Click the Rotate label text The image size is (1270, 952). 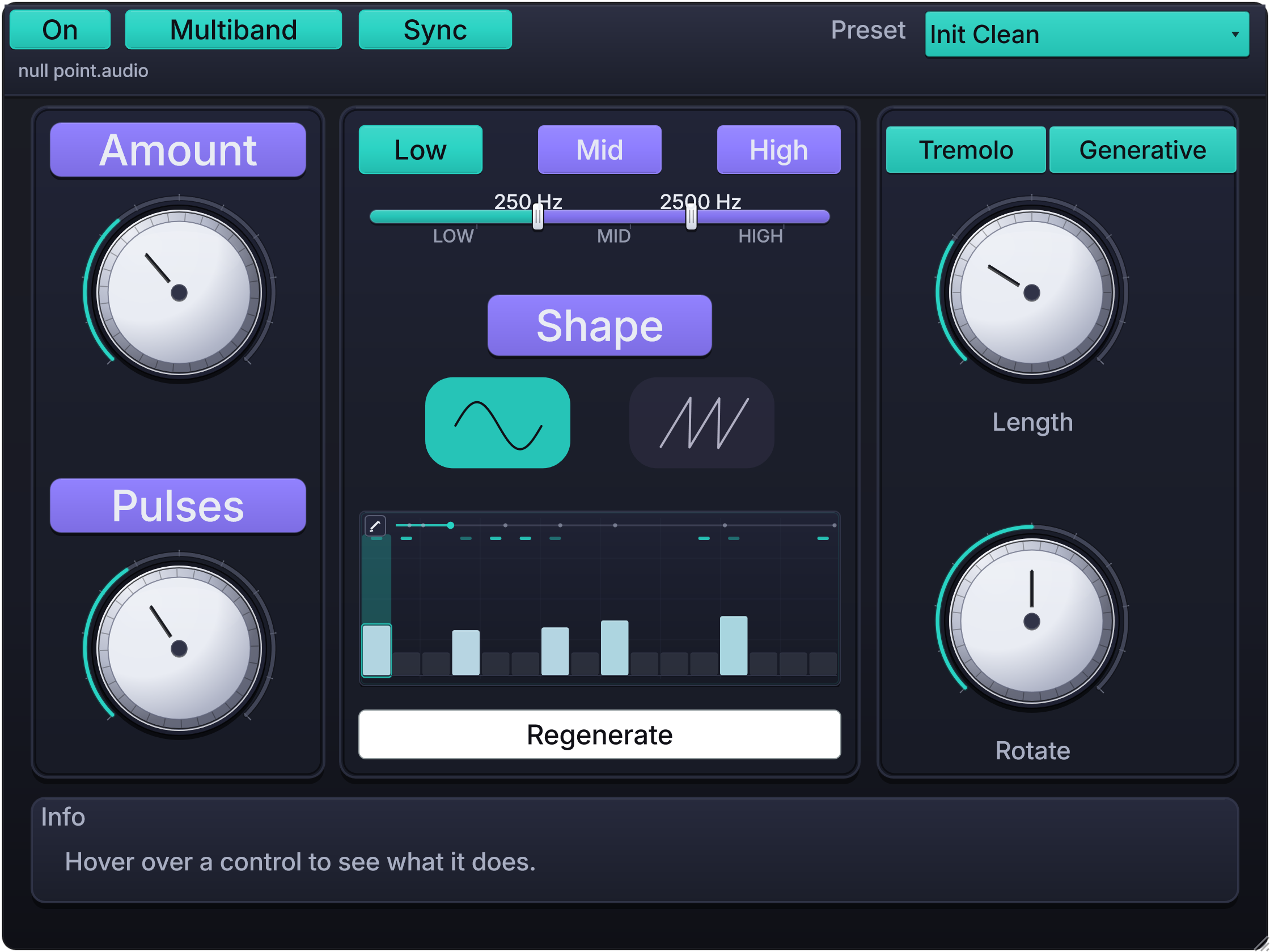(x=1032, y=751)
